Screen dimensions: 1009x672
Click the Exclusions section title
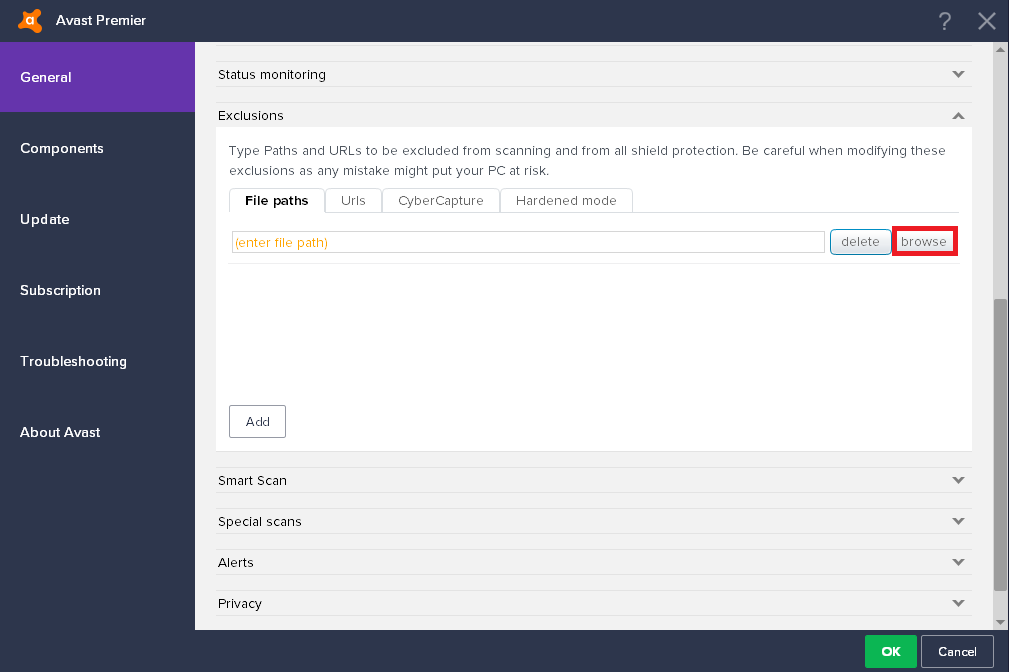[251, 116]
